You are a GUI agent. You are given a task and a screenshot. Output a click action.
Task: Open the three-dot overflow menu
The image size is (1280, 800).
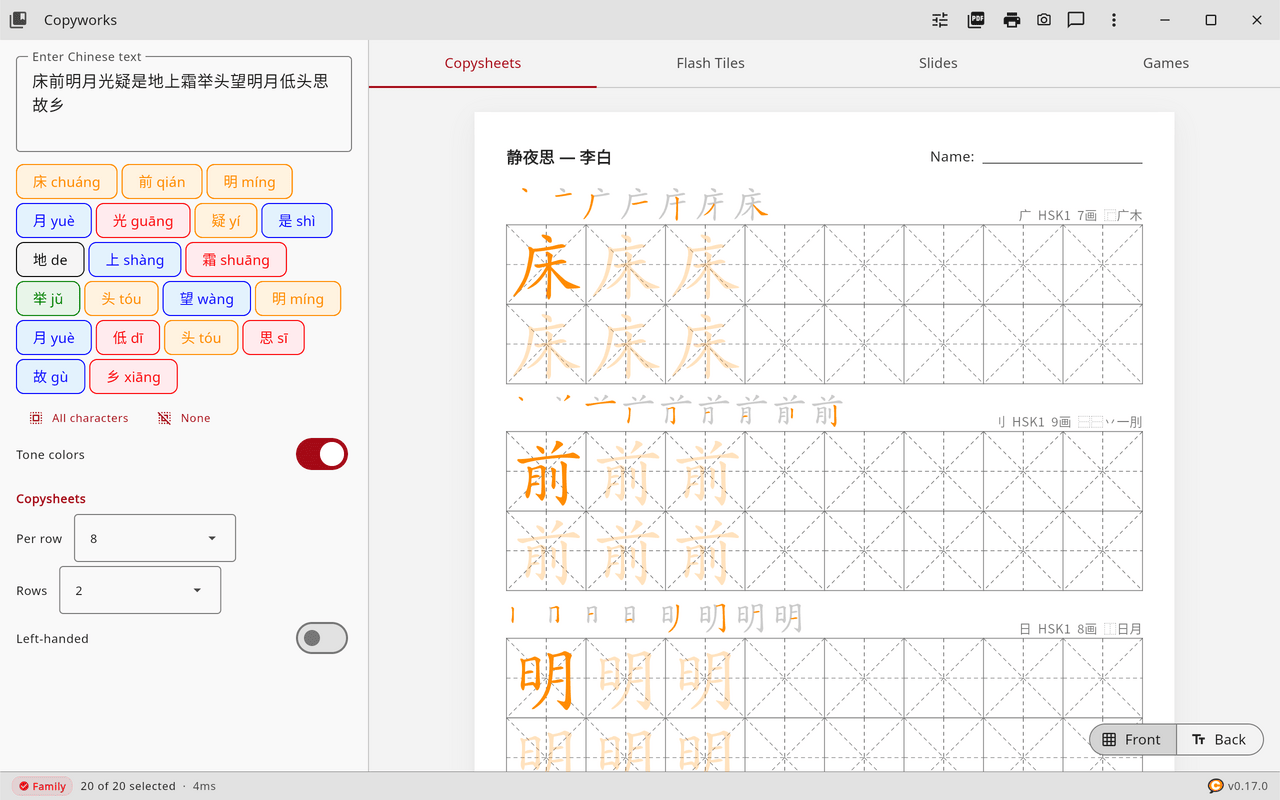coord(1114,20)
